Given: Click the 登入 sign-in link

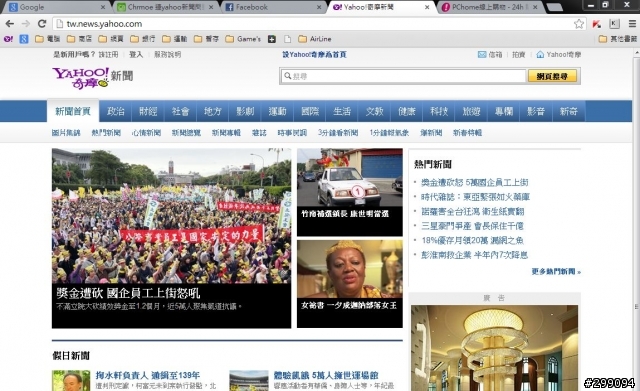Looking at the screenshot, I should (136, 54).
